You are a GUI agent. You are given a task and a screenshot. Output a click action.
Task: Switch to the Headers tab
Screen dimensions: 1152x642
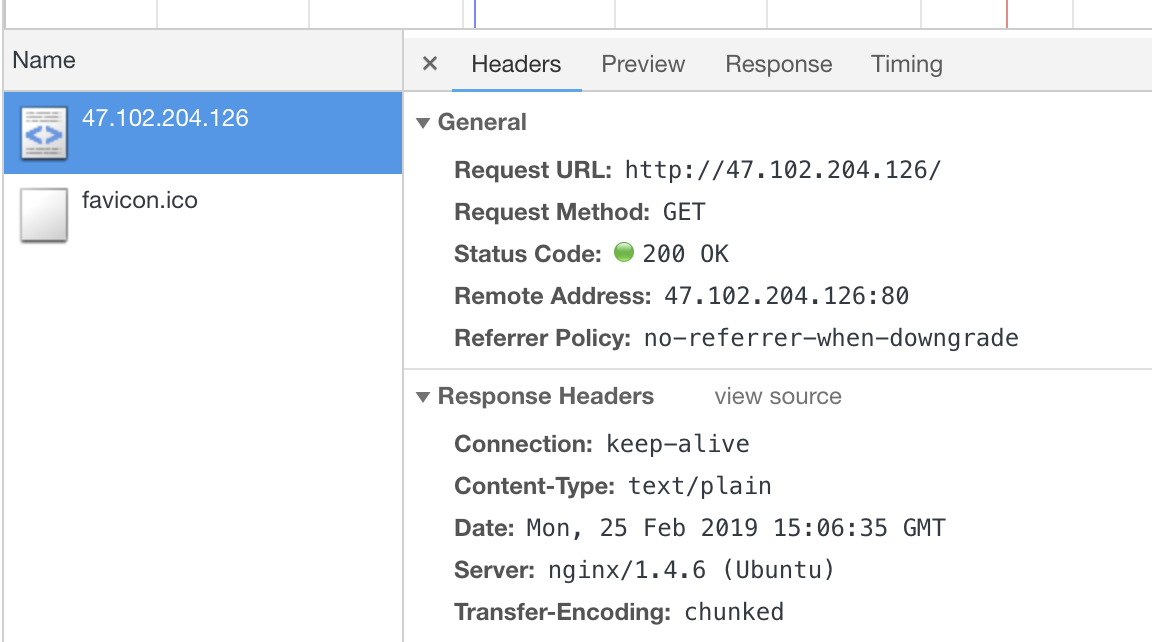(516, 64)
